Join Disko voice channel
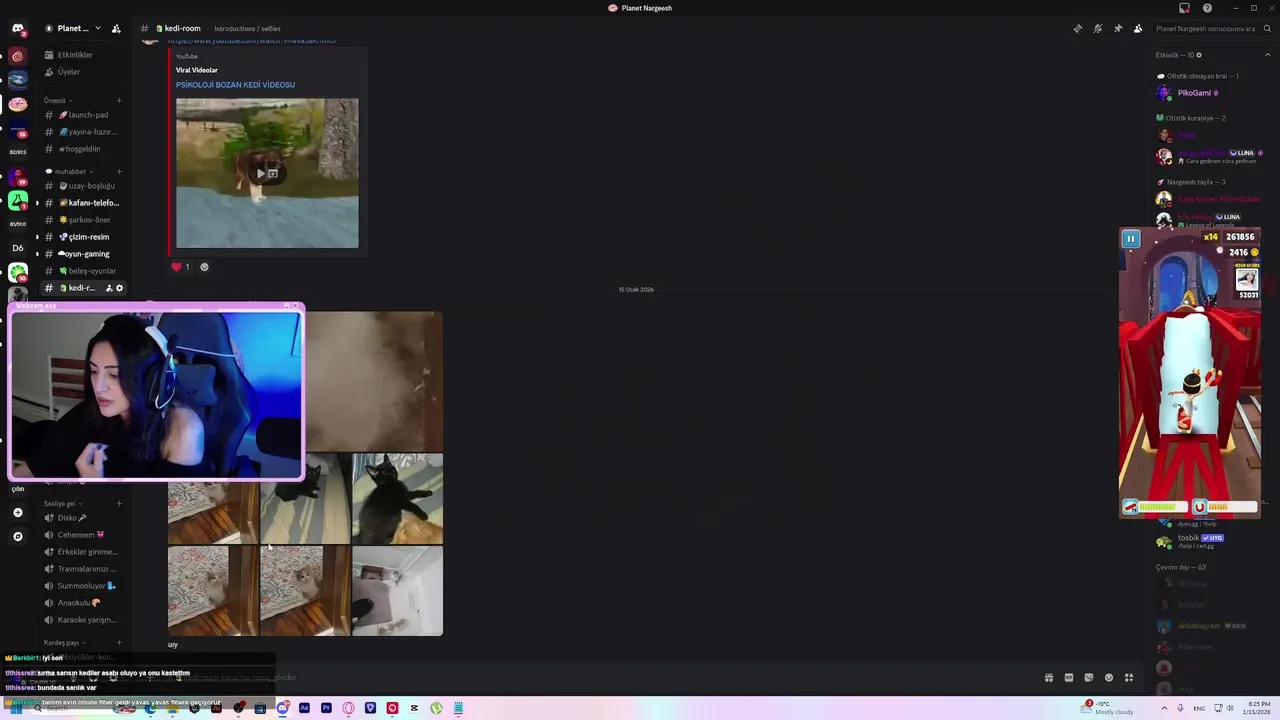This screenshot has width=1280, height=720. pyautogui.click(x=83, y=518)
